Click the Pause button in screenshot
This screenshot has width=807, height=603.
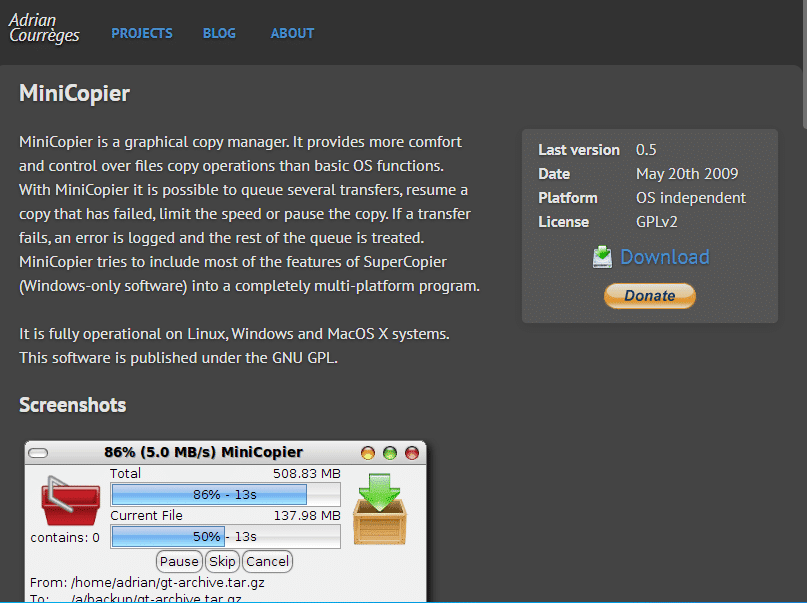pos(179,561)
